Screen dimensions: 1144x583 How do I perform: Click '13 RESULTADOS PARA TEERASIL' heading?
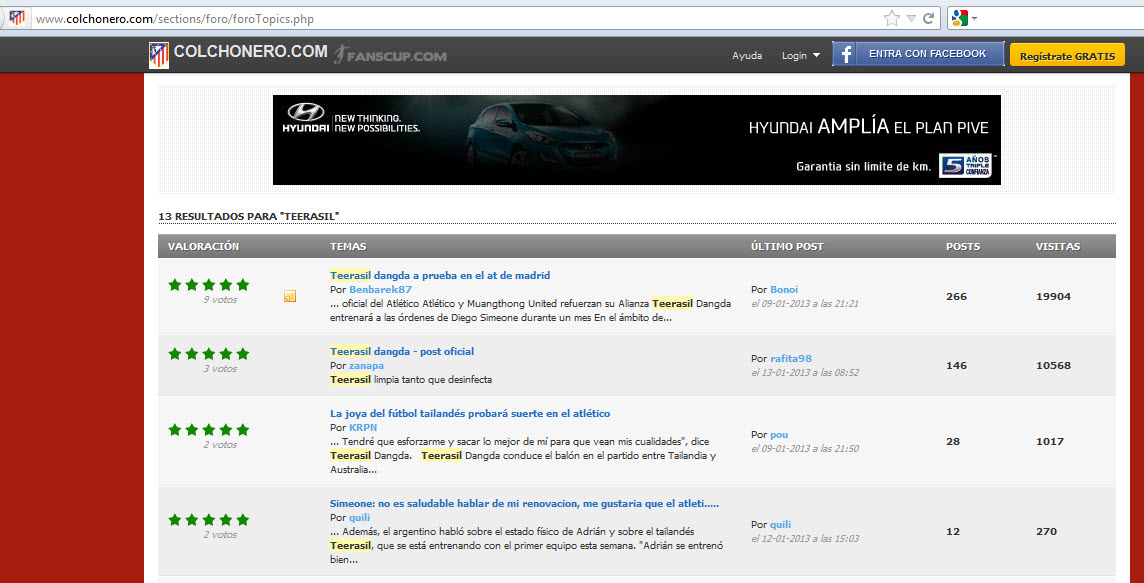pos(249,216)
